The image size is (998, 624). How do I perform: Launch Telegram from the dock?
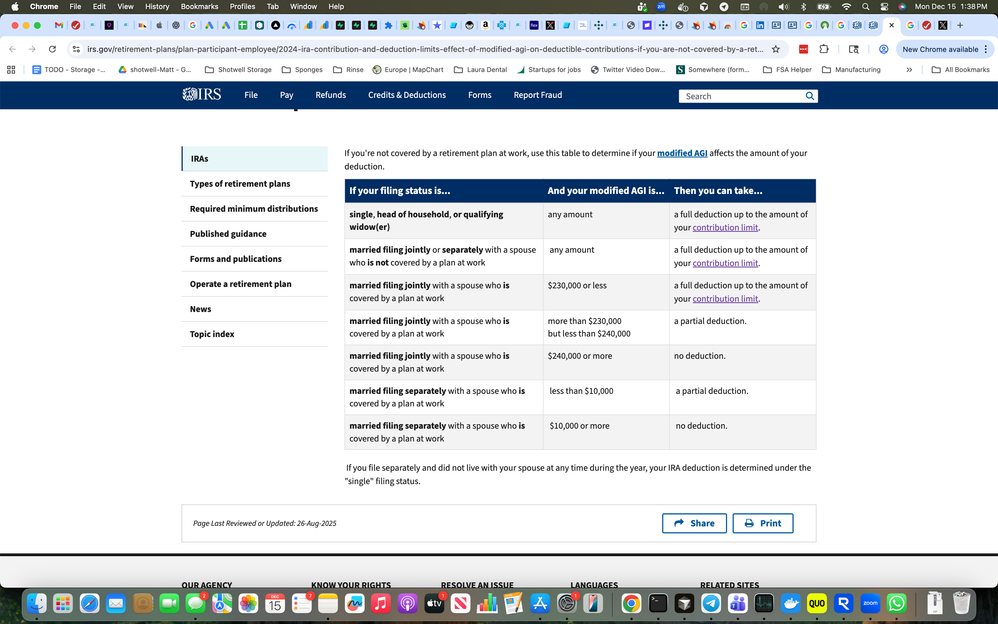pyautogui.click(x=709, y=604)
